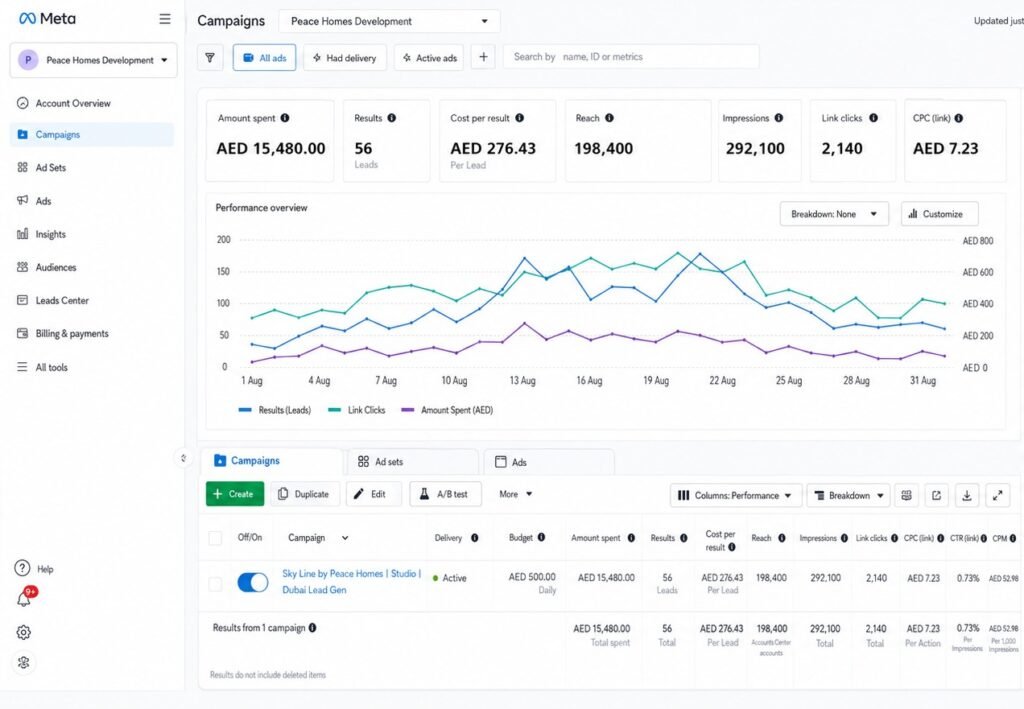Click the info icon beside Reach card title

coord(609,118)
